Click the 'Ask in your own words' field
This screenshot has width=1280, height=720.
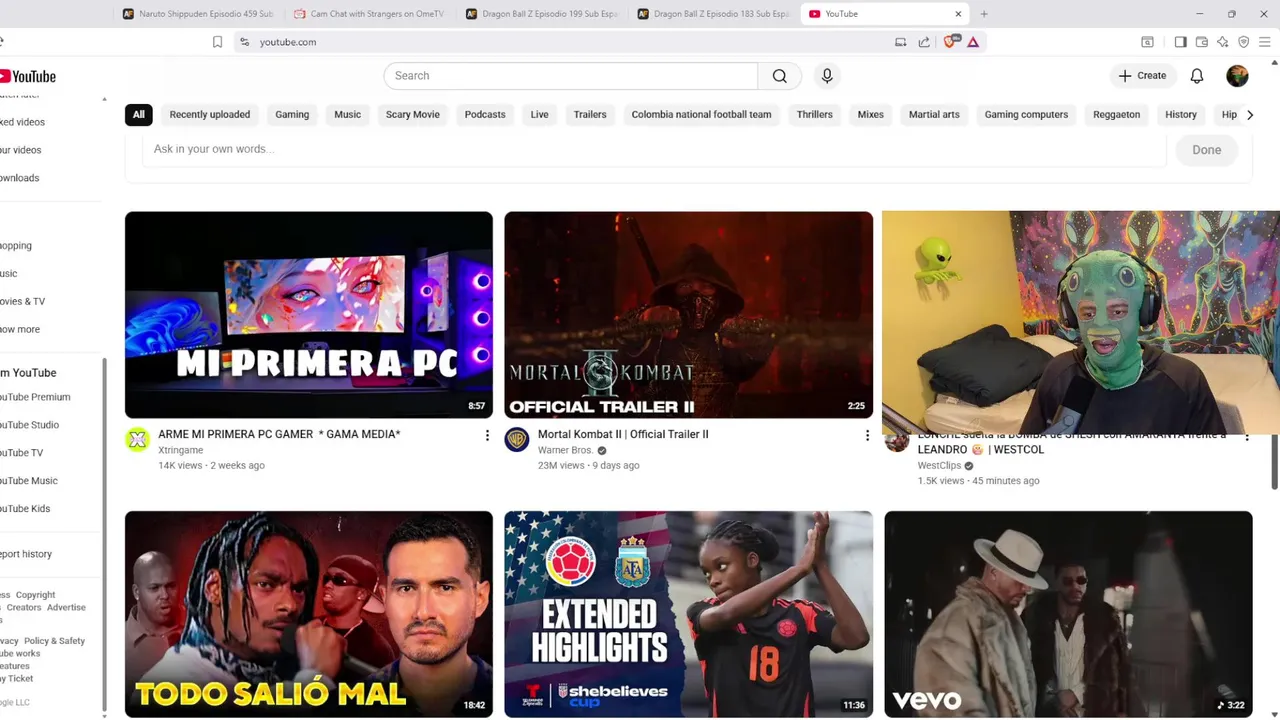(x=655, y=149)
